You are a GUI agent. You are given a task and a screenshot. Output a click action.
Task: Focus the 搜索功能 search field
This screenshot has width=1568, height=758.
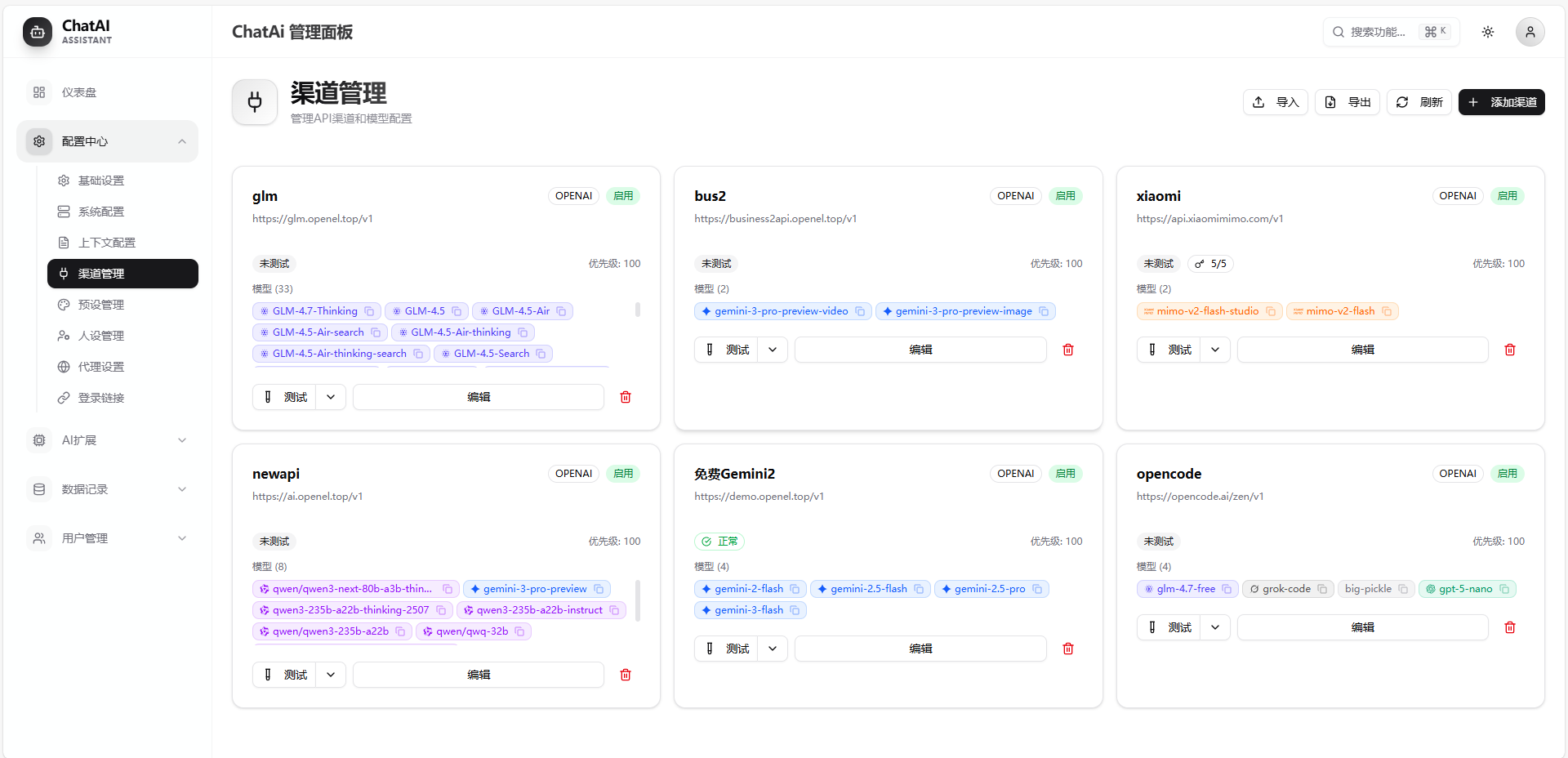[x=1378, y=32]
